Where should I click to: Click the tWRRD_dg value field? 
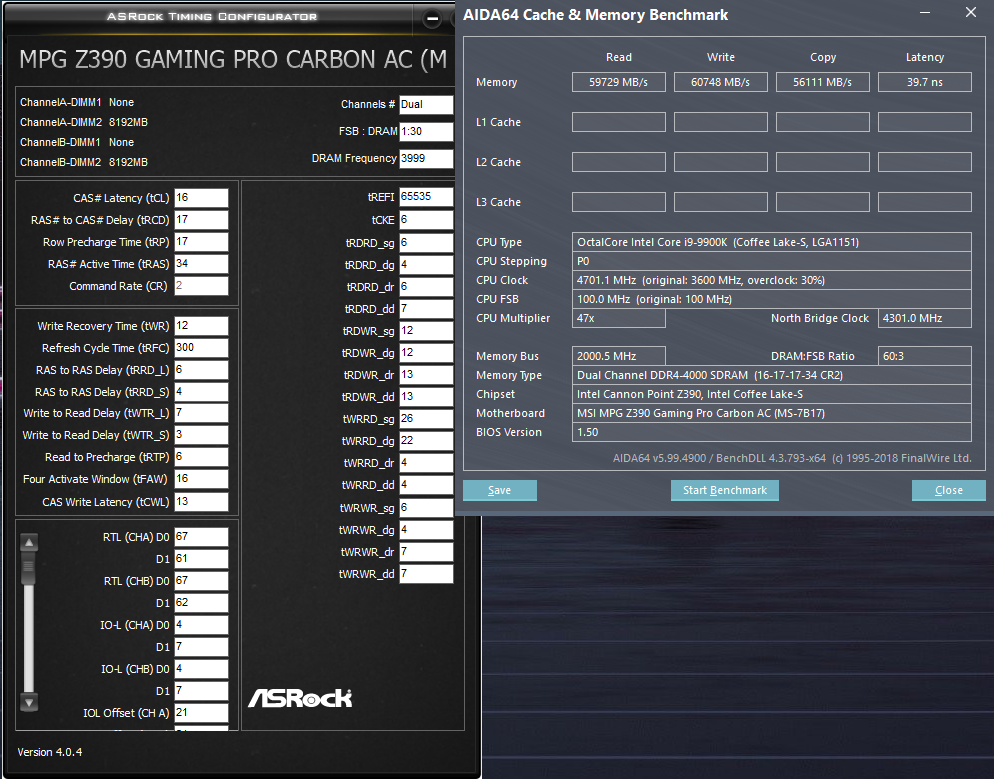tap(426, 441)
